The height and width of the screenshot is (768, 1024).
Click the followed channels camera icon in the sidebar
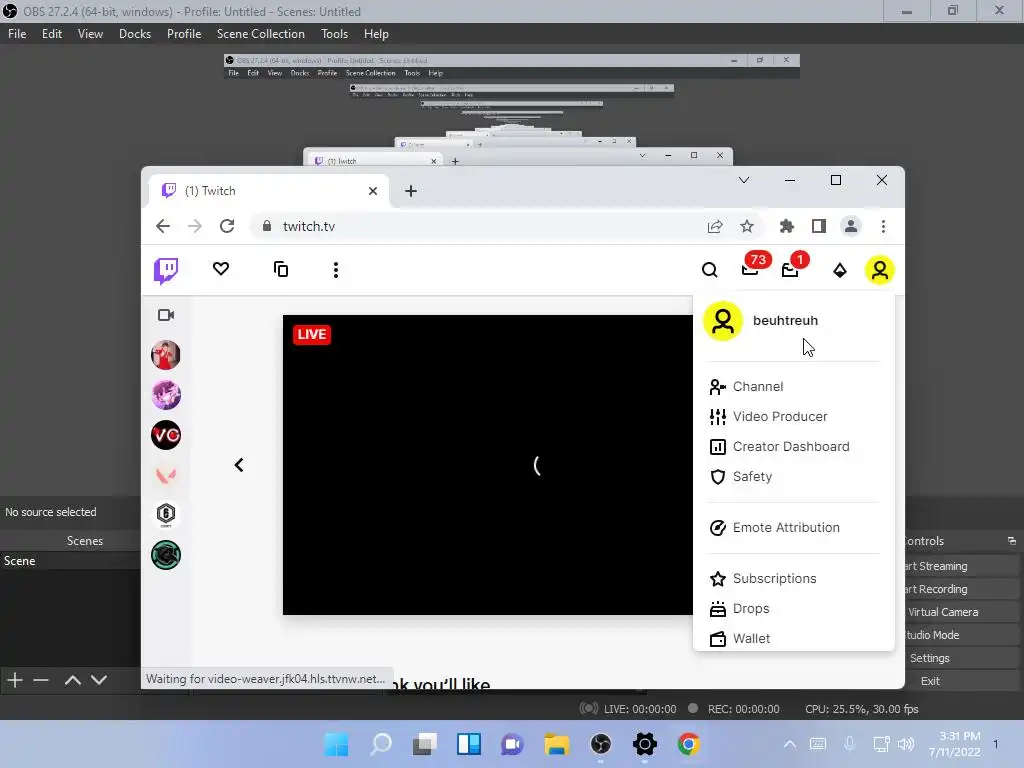click(166, 315)
